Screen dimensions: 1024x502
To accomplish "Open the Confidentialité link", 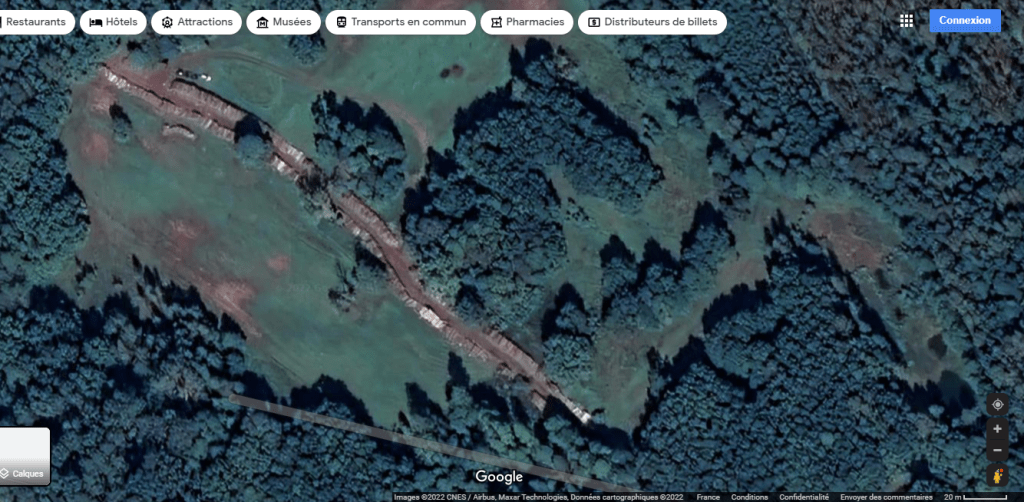I will point(804,497).
